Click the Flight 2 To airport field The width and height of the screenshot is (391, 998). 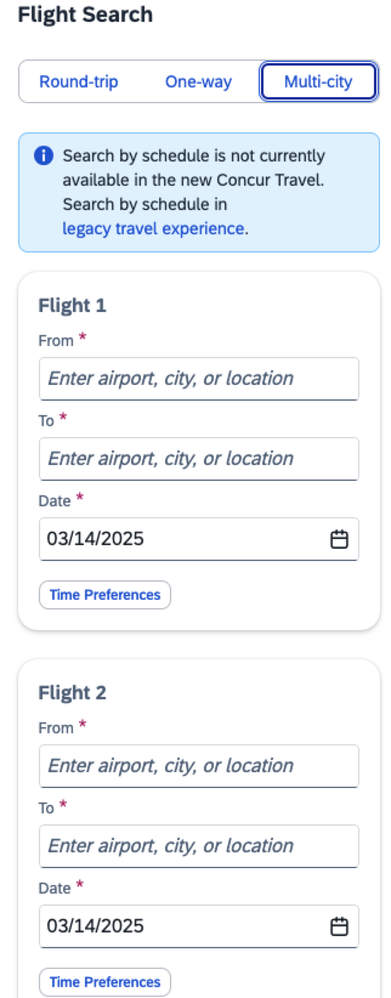[x=199, y=846]
